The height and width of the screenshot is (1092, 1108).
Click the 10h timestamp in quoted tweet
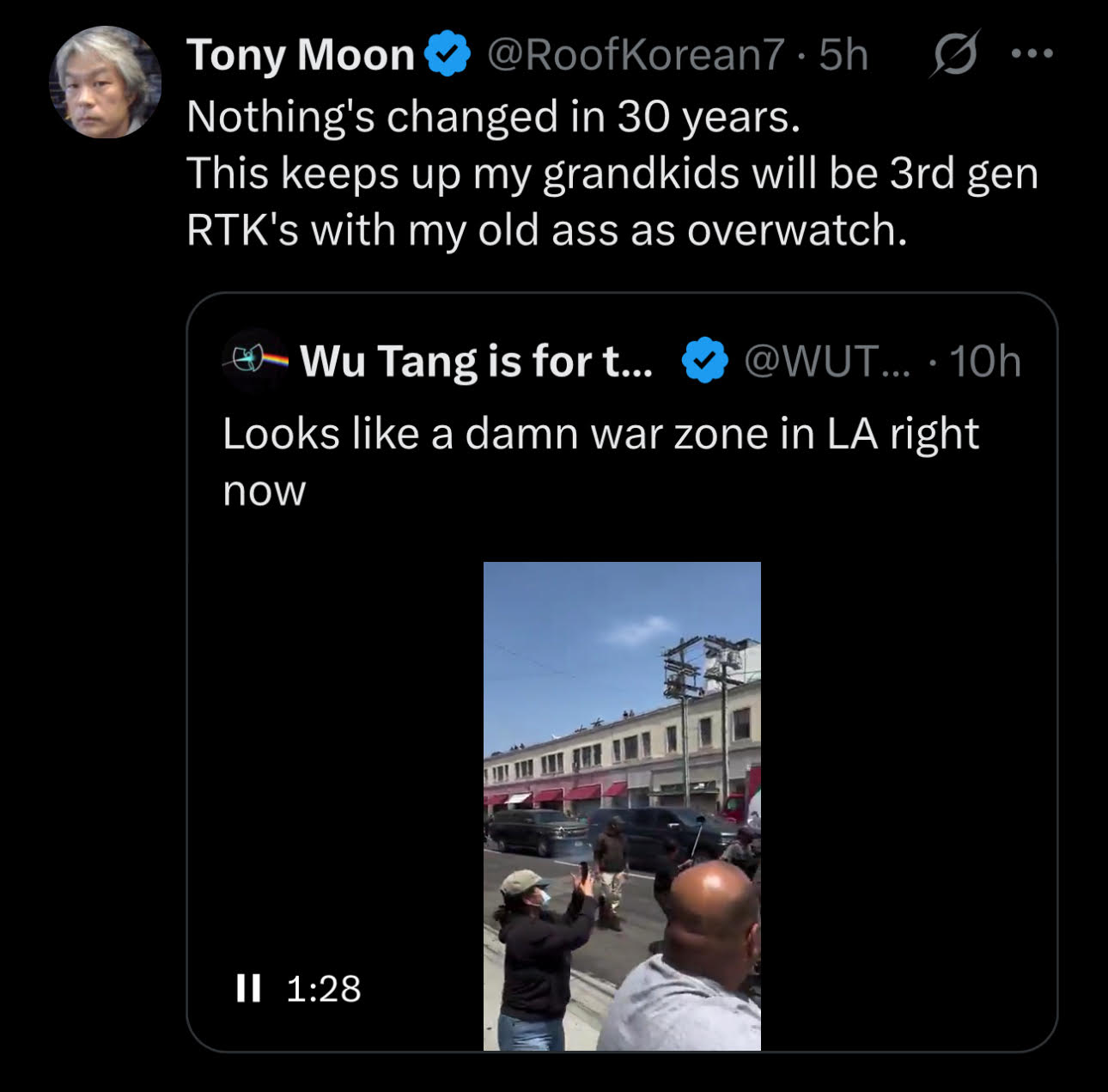click(985, 361)
